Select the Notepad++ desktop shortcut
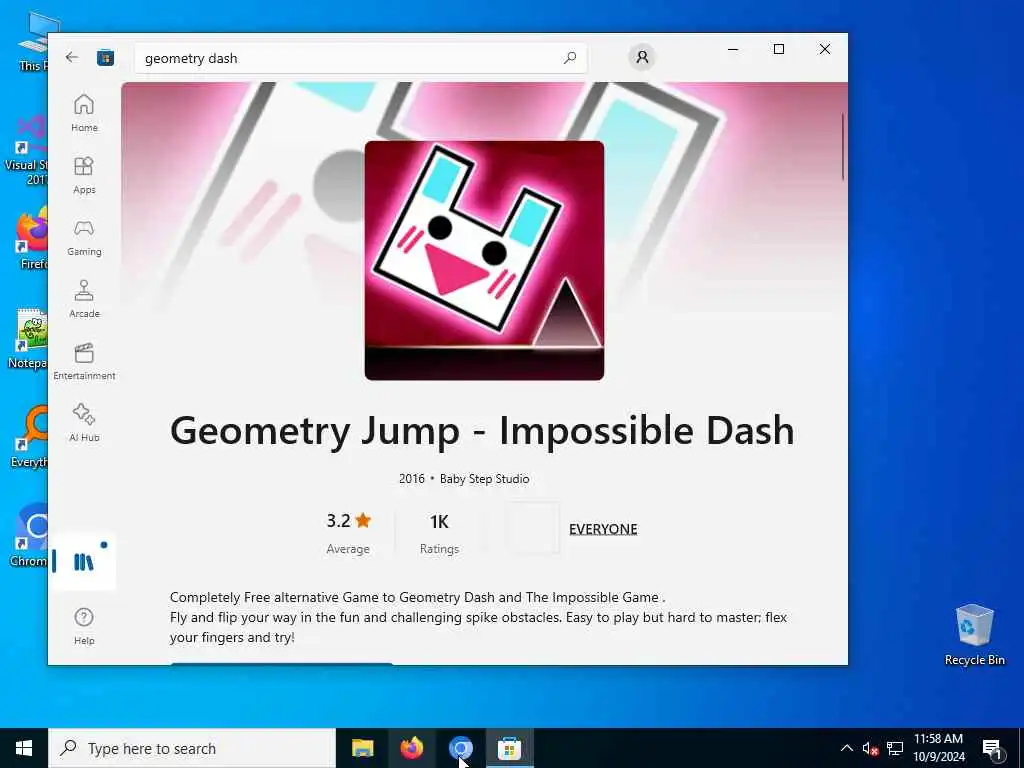The image size is (1024, 768). point(27,340)
